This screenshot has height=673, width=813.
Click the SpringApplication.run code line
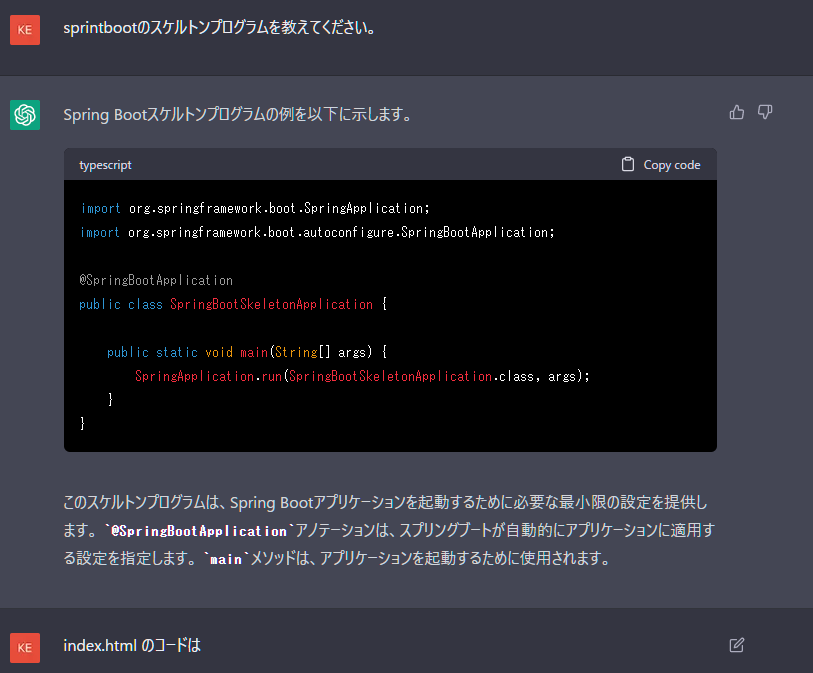pyautogui.click(x=362, y=376)
